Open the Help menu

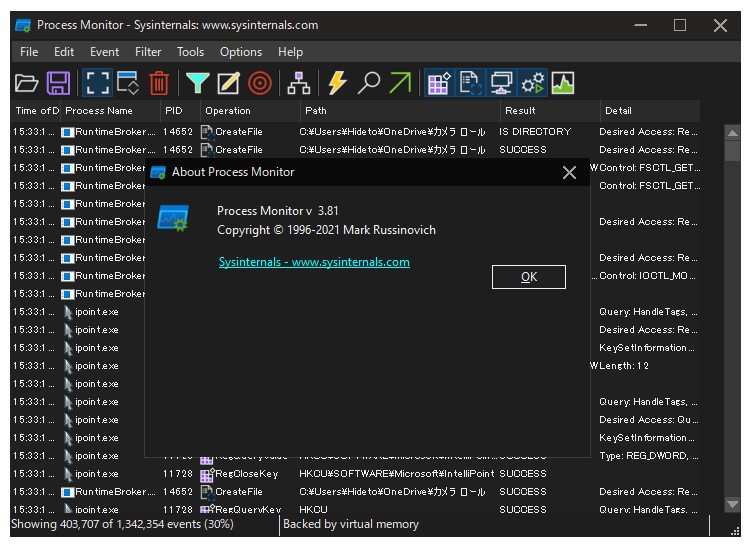coord(290,52)
